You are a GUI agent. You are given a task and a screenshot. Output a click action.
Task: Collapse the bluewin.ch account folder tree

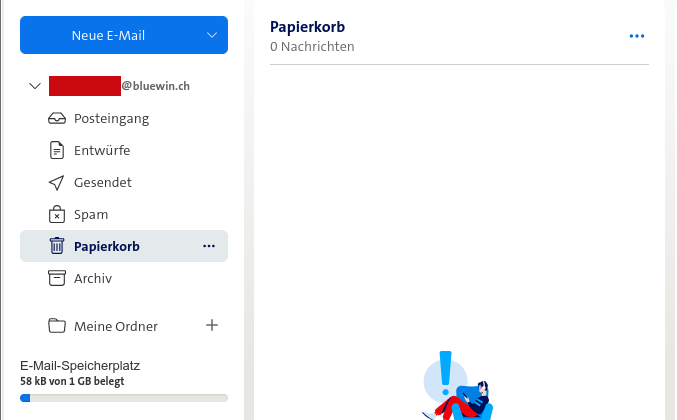point(35,86)
